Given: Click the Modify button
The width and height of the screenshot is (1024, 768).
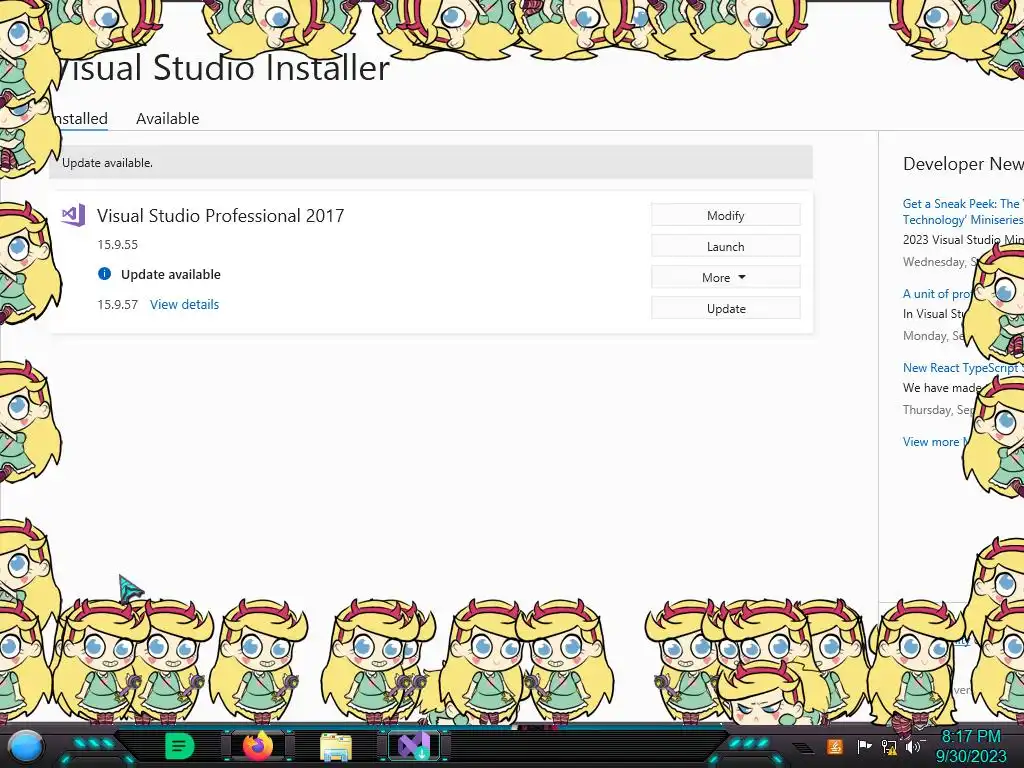Looking at the screenshot, I should (x=726, y=216).
